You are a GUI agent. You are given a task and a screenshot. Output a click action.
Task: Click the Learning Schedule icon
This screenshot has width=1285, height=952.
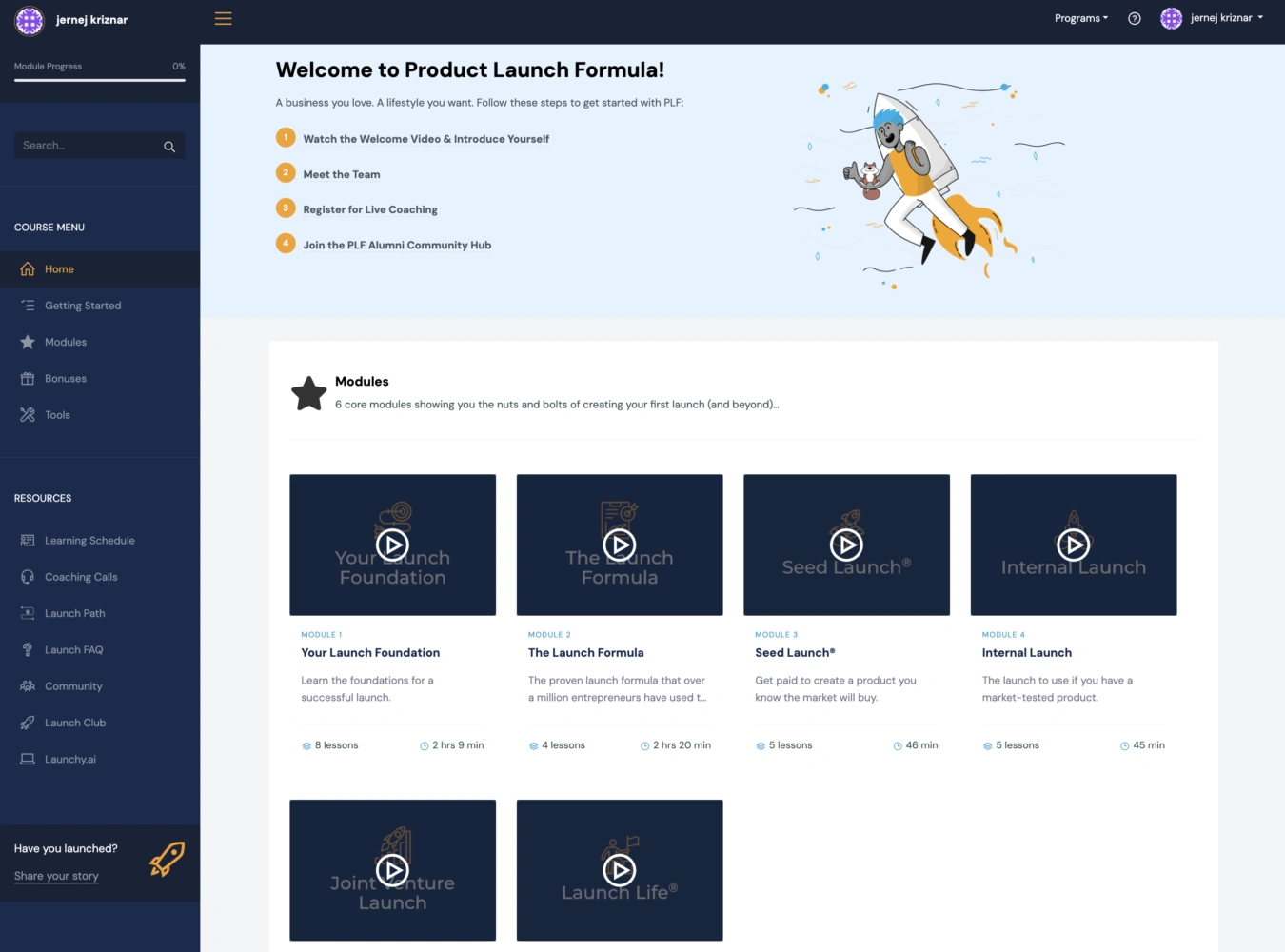tap(28, 541)
